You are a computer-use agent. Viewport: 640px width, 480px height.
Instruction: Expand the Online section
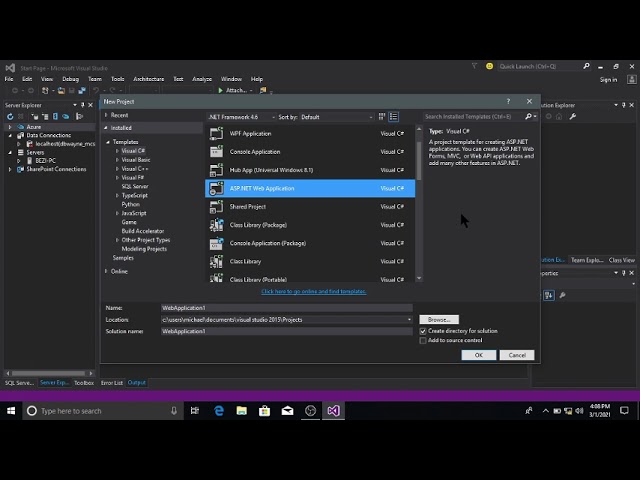click(x=106, y=271)
